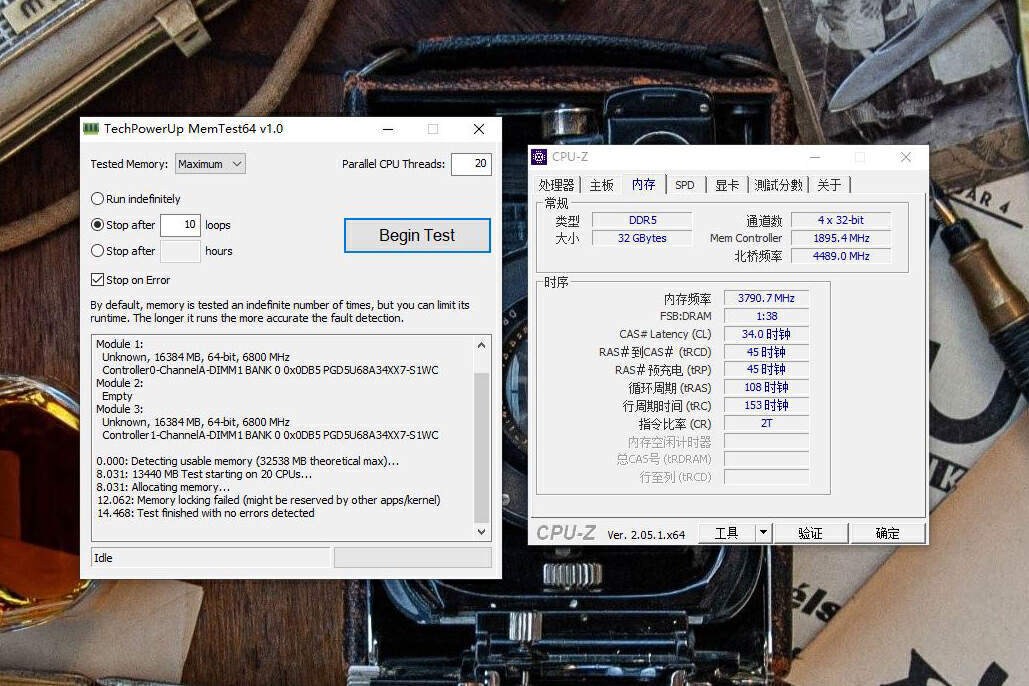Click the 'Module 1:' log line
Screen dimensions: 1029x686
coord(119,344)
